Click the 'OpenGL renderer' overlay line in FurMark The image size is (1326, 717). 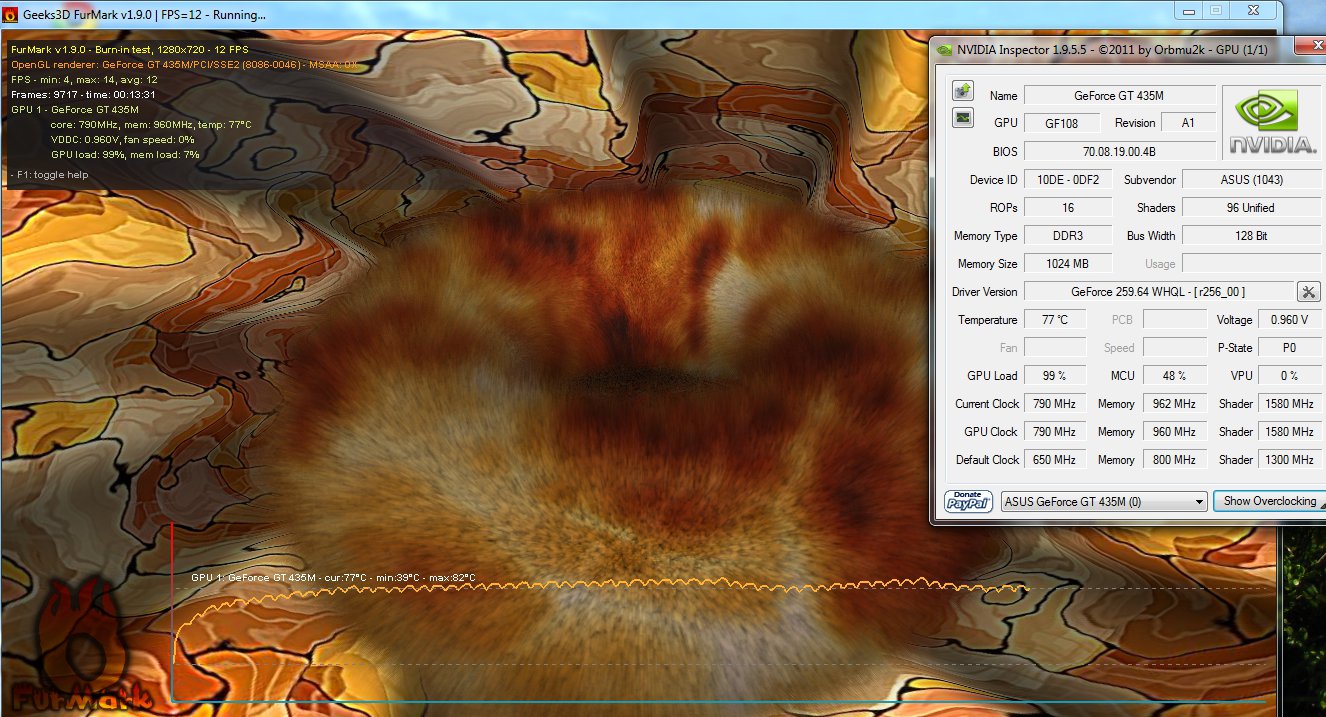click(x=185, y=64)
